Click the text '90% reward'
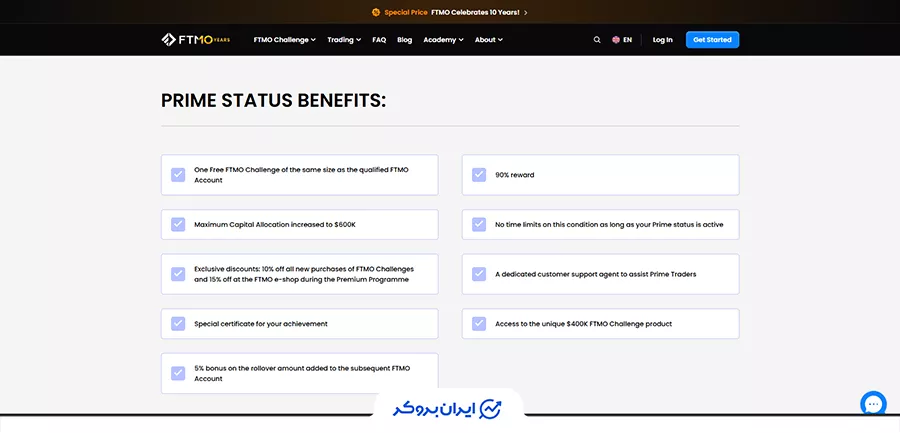The width and height of the screenshot is (900, 433). 514,175
